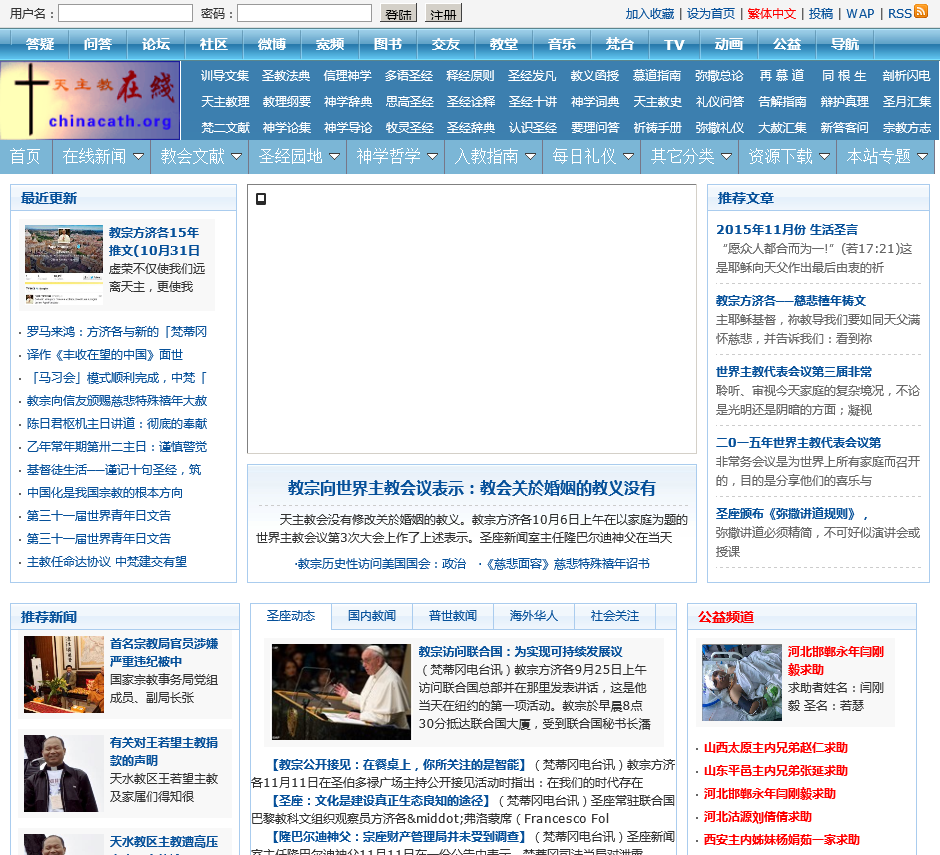Open 圣座颁布《弥撒讲道规则》 article
The width and height of the screenshot is (940, 855).
point(791,514)
